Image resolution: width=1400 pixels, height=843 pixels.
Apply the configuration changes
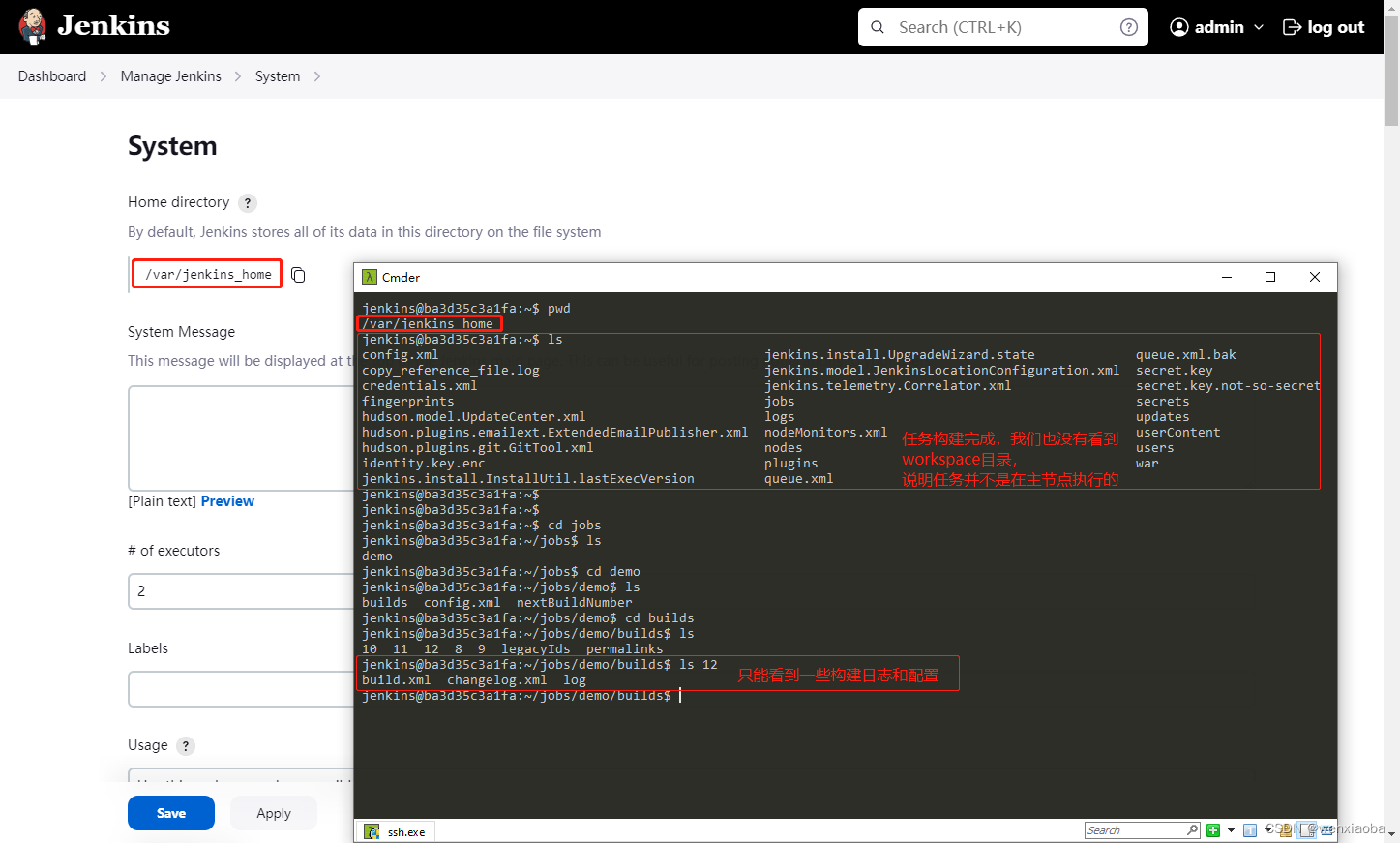pyautogui.click(x=274, y=813)
